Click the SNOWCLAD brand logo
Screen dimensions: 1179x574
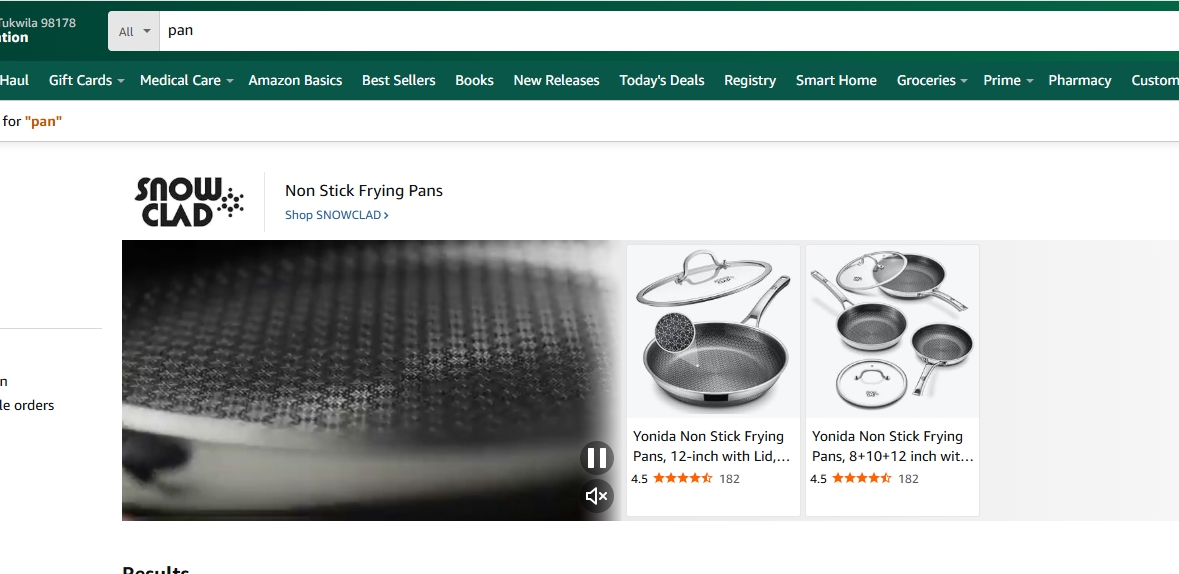(189, 201)
